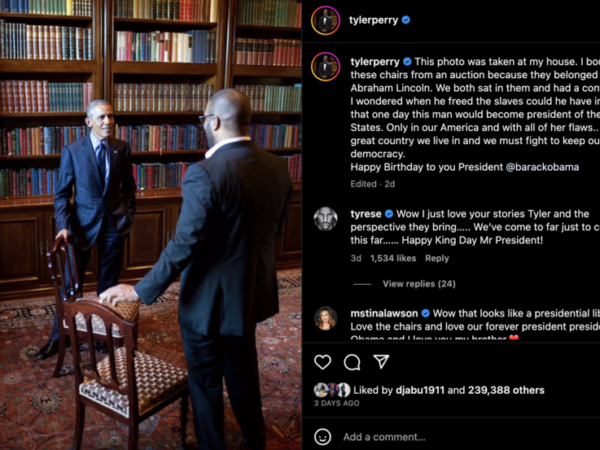Share the post with the paper plane icon

(x=381, y=361)
